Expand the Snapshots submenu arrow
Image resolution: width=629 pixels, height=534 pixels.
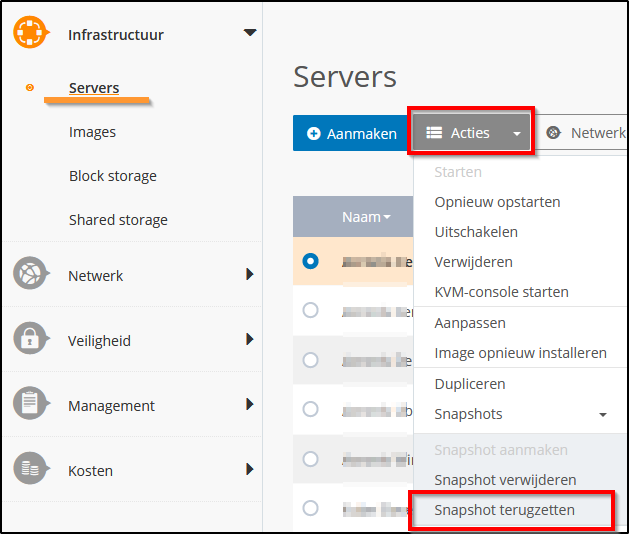pyautogui.click(x=603, y=415)
